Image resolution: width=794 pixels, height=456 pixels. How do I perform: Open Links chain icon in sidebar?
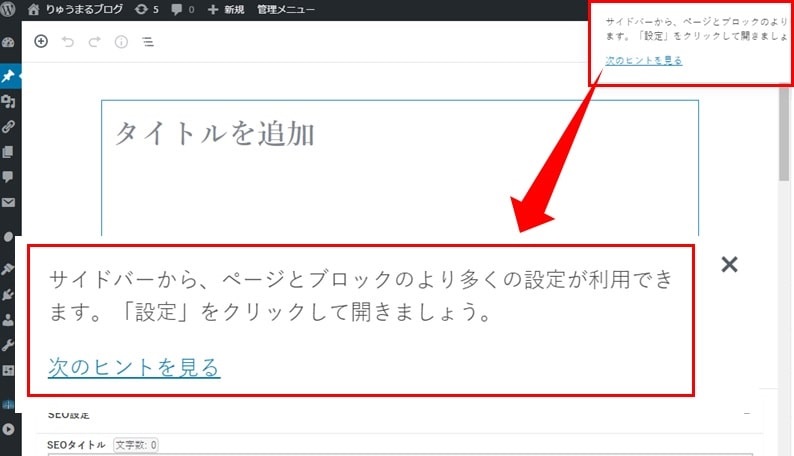8,127
